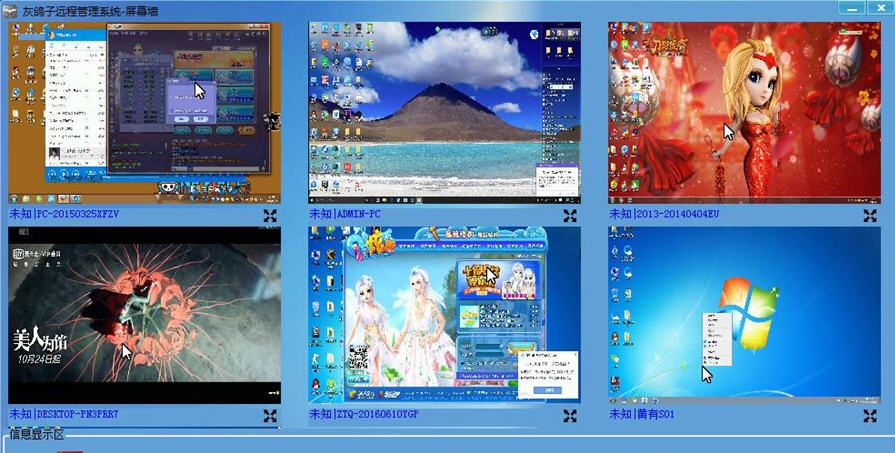Select the ADMIN-PC mountain desktop thumbnail
This screenshot has width=895, height=453.
444,112
